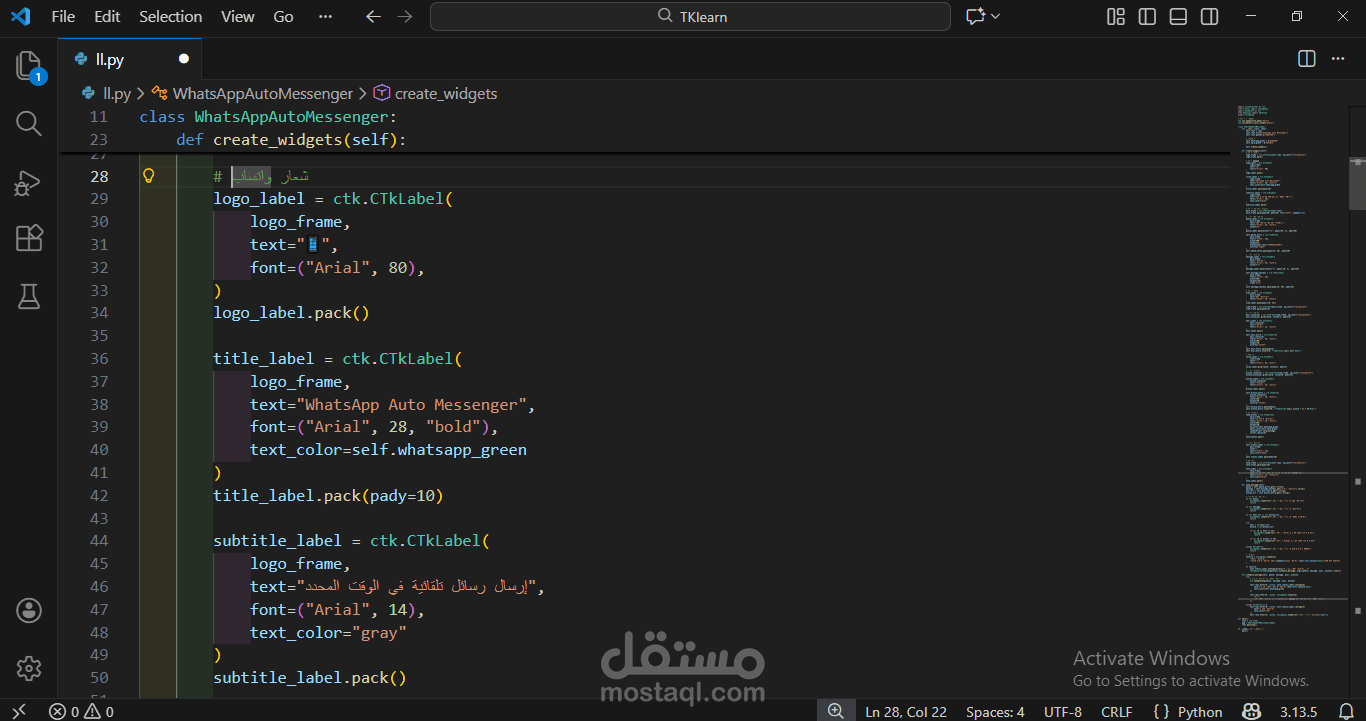
Task: Click the sticky scroll class WhatsAppAutoMessenger line
Action: [268, 116]
